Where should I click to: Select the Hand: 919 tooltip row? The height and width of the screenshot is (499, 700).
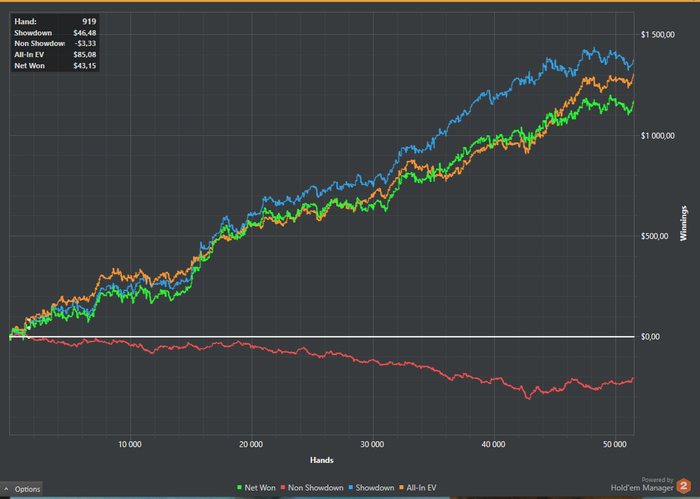click(55, 21)
